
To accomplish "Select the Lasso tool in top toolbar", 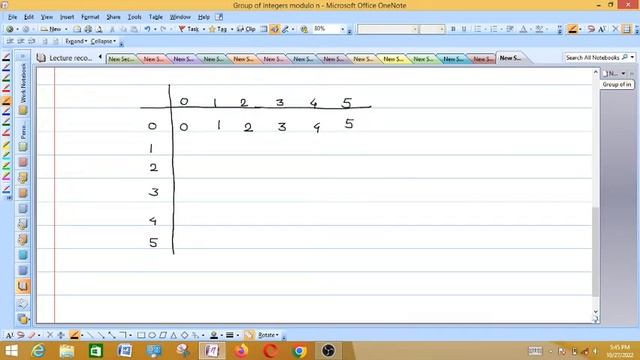I will [x=591, y=29].
